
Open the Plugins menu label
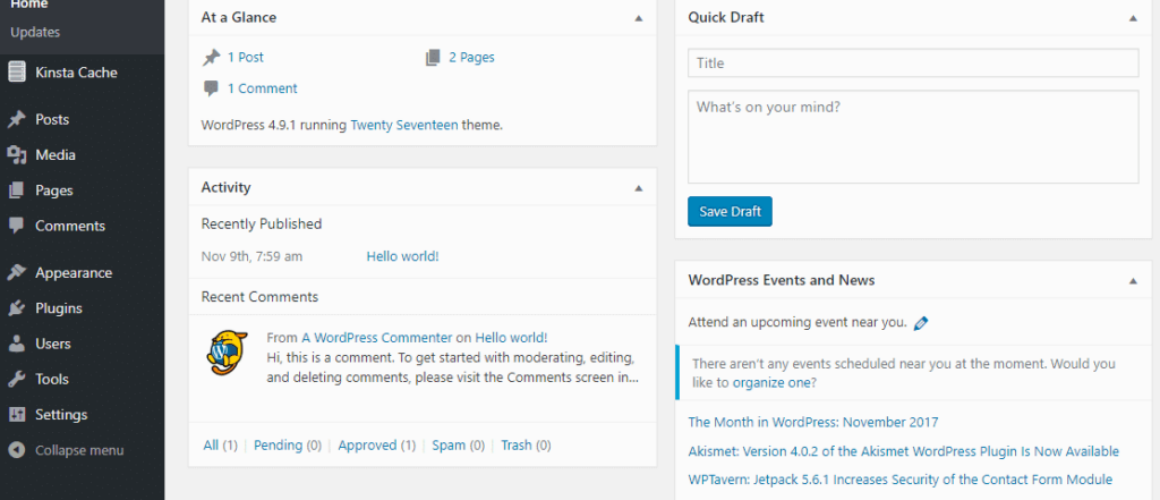(58, 308)
